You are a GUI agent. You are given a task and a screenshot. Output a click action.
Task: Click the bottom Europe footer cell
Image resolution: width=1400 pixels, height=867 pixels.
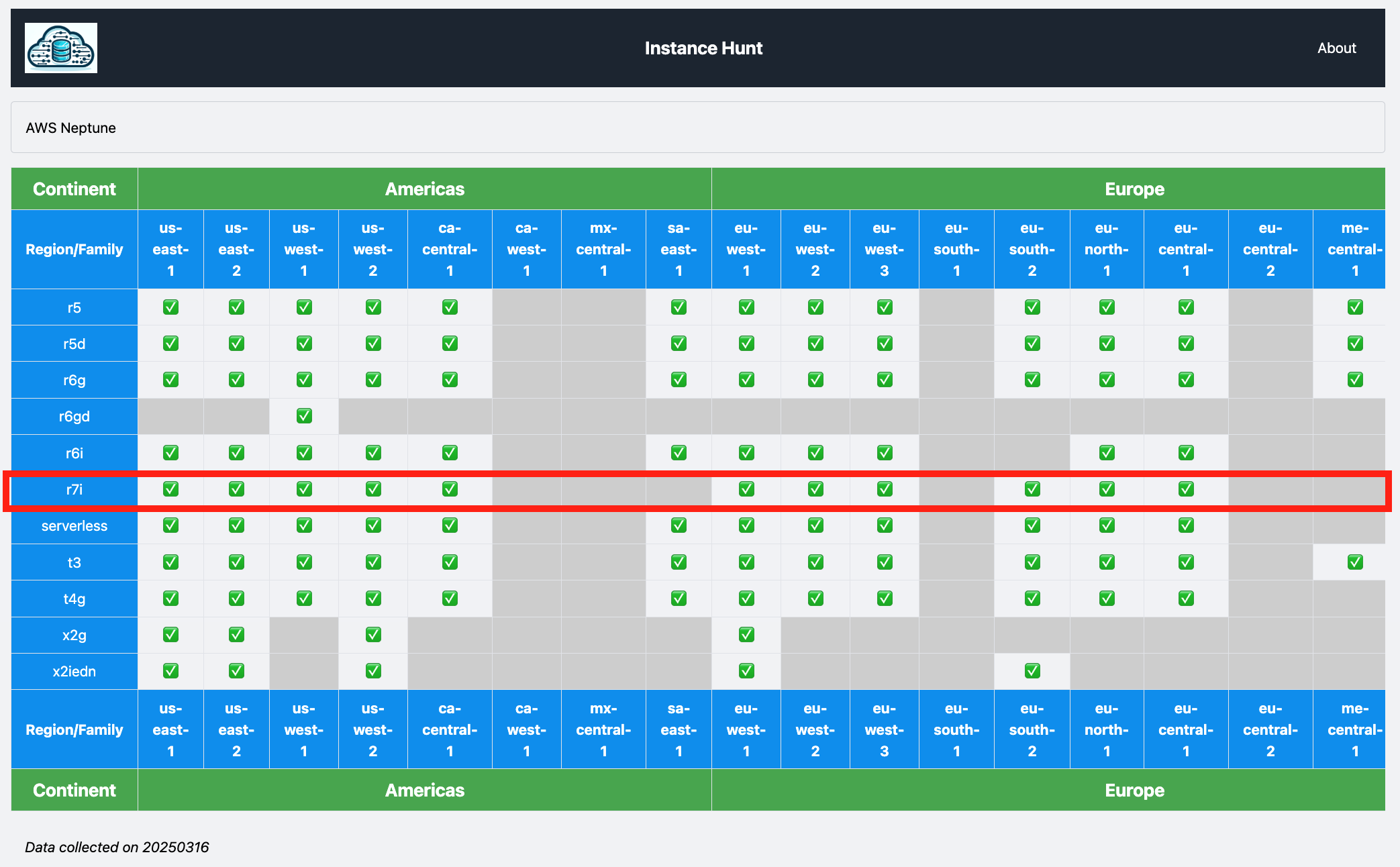(1048, 790)
